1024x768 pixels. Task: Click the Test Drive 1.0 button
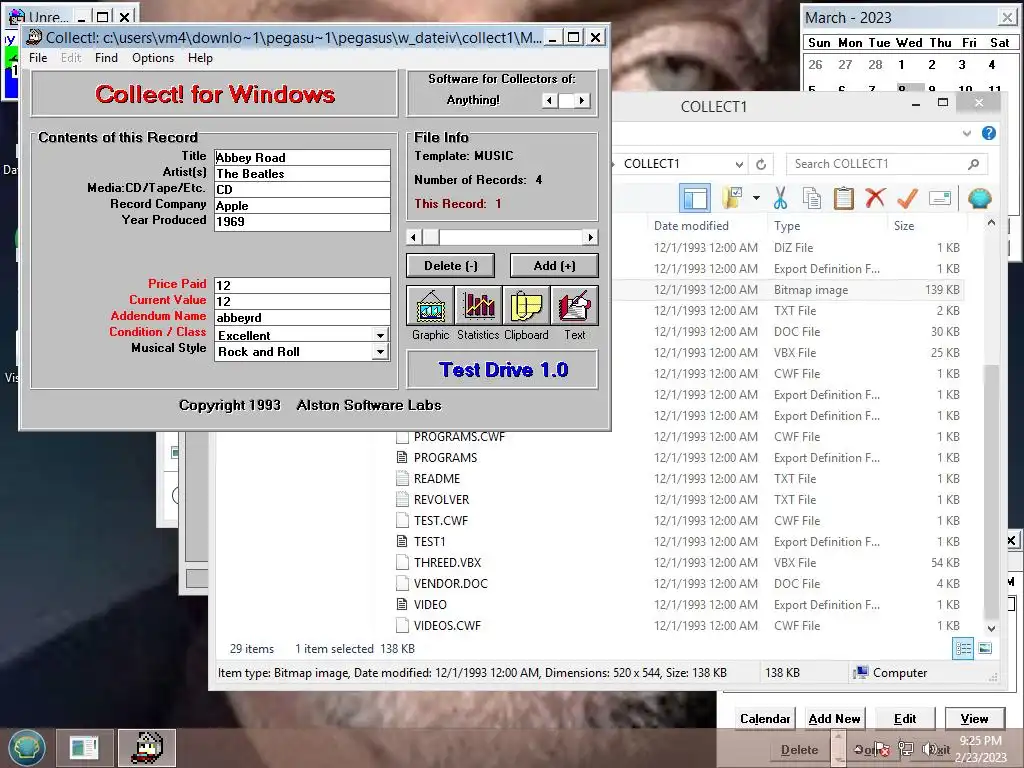pos(503,370)
